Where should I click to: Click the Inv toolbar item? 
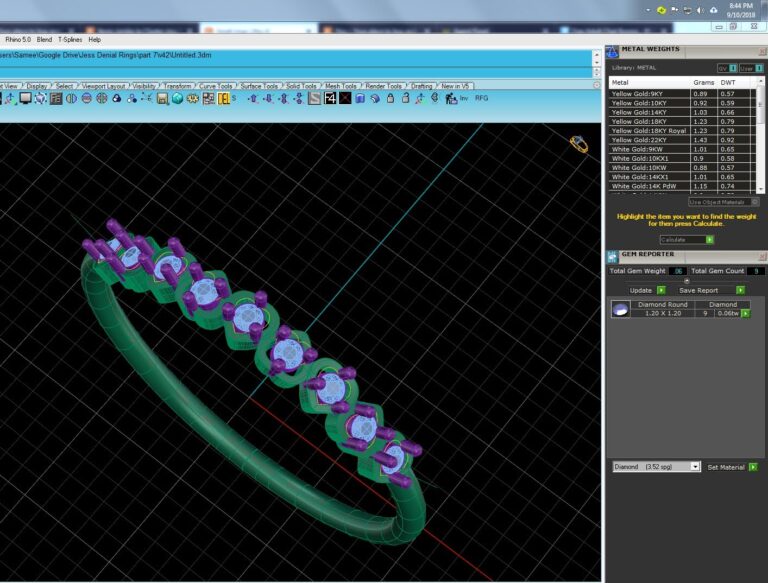[x=464, y=98]
